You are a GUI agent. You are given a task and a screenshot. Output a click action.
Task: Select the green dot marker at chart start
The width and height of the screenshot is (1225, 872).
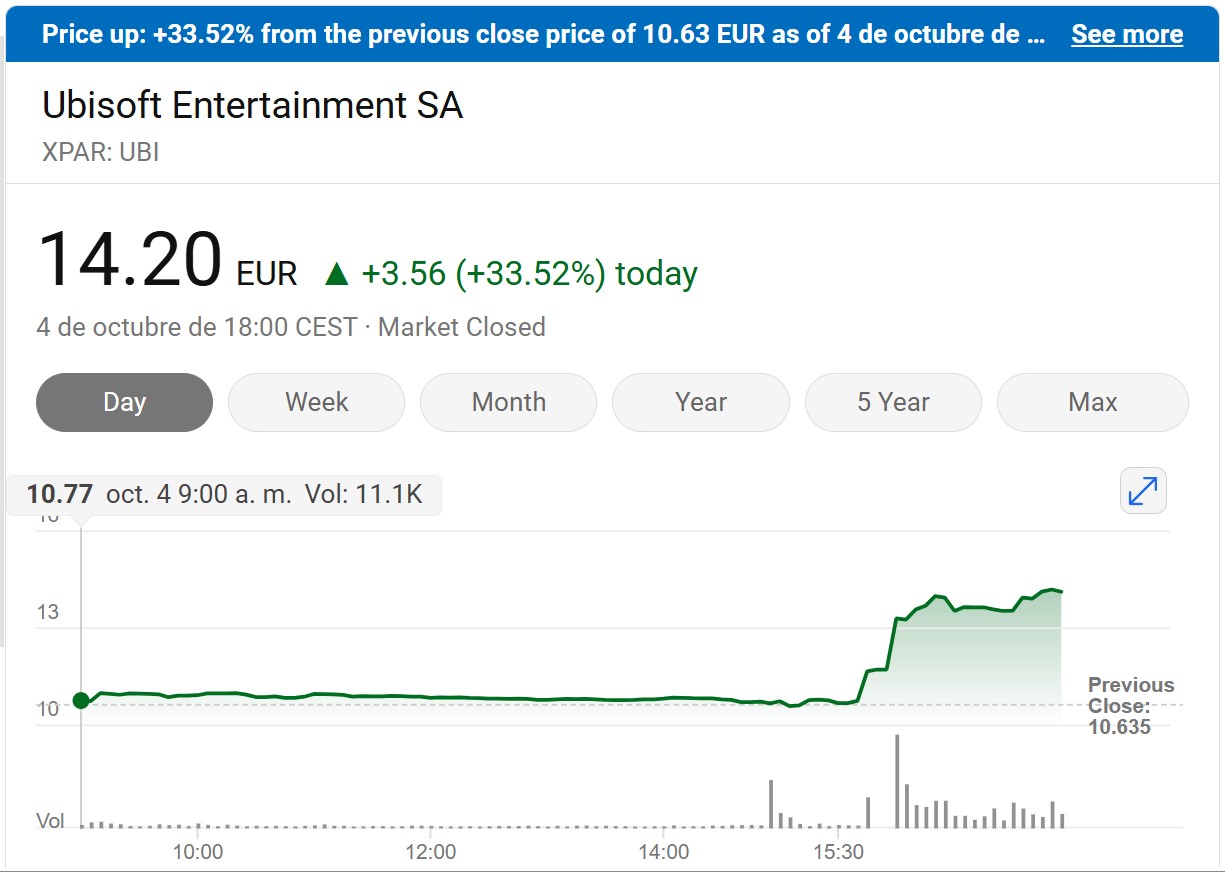[x=81, y=700]
